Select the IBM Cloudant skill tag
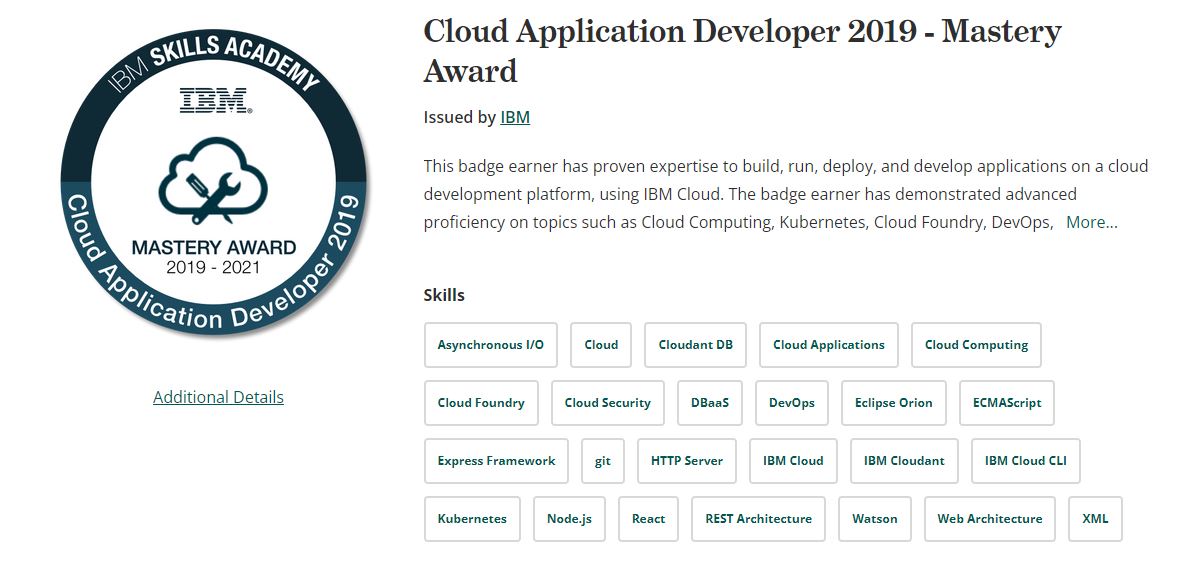Image resolution: width=1196 pixels, height=563 pixels. (905, 461)
